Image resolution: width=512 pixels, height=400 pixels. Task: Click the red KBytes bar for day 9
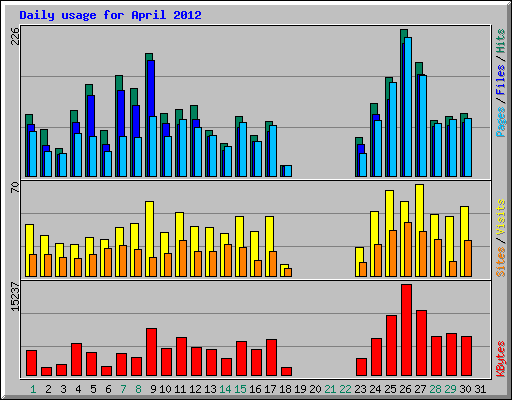[152, 352]
